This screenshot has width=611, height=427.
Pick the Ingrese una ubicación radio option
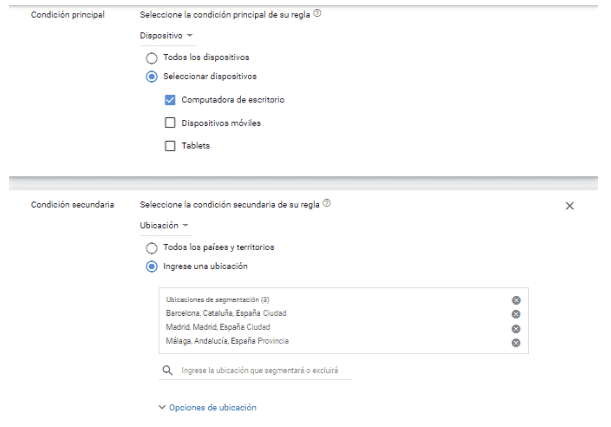152,266
